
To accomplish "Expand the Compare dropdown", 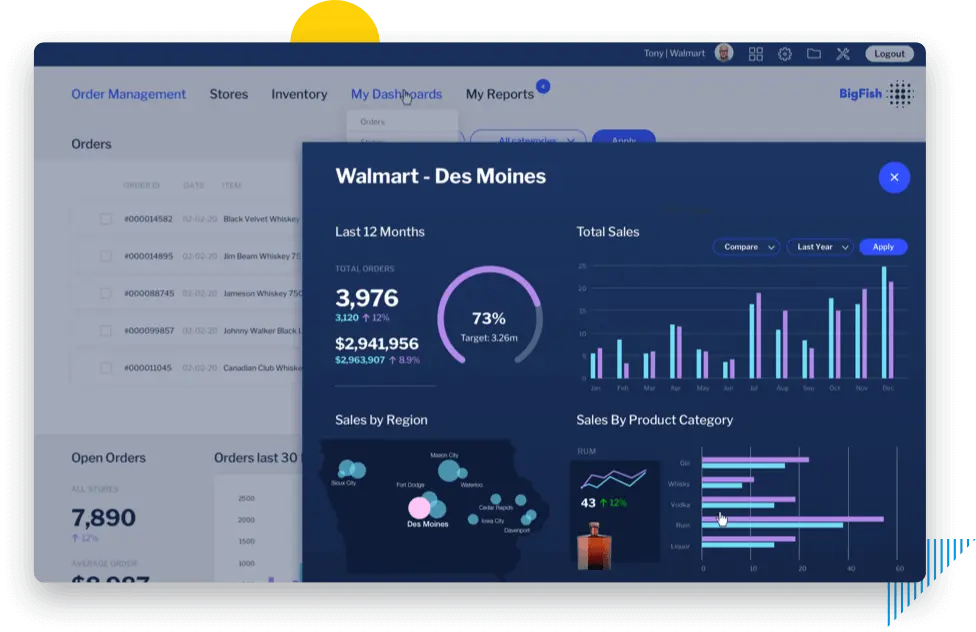I will pos(745,247).
